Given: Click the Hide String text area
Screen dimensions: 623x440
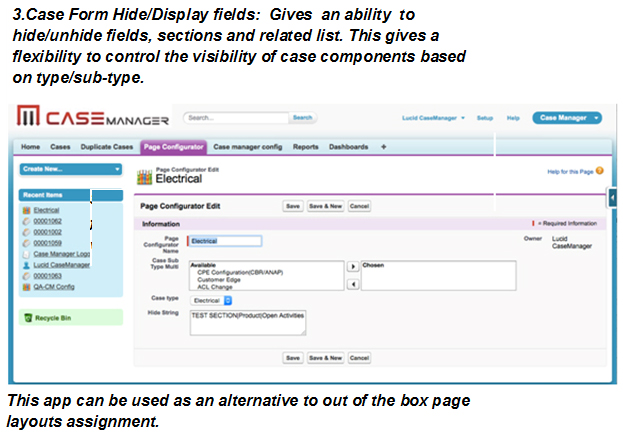Looking at the screenshot, I should pyautogui.click(x=248, y=323).
